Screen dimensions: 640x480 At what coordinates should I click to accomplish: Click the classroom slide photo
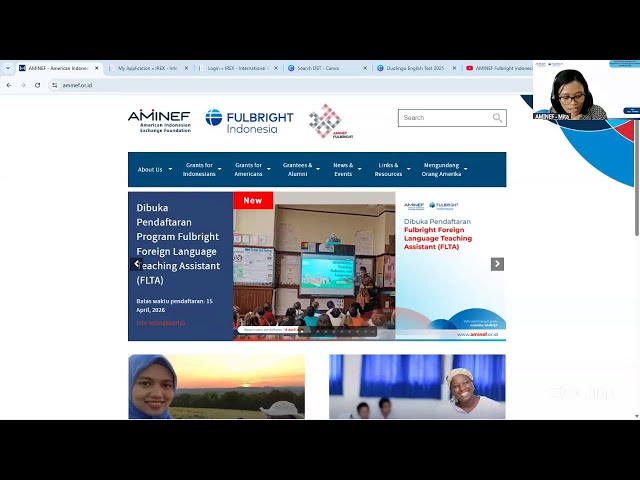(314, 266)
